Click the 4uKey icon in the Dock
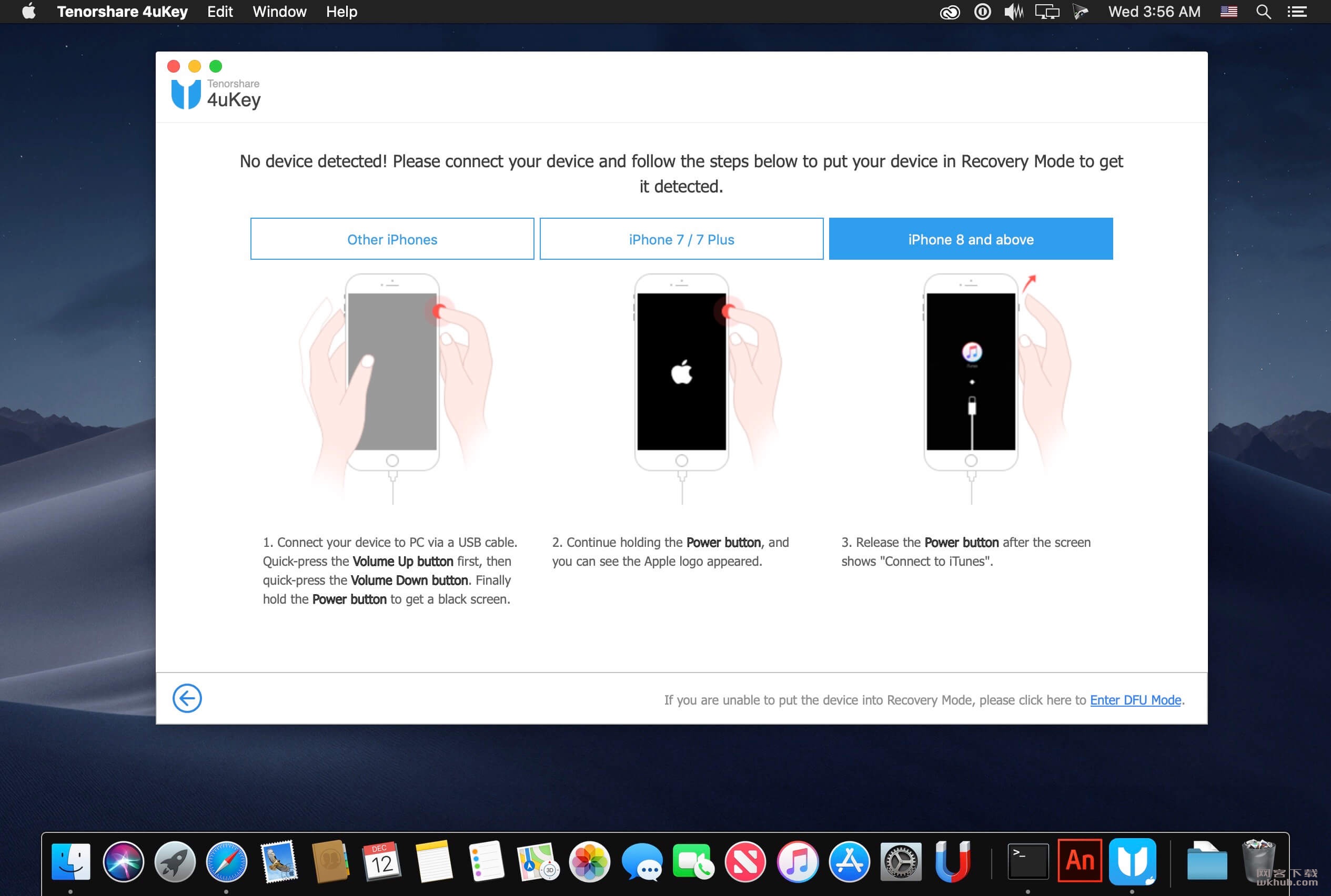The image size is (1331, 896). pyautogui.click(x=1132, y=861)
